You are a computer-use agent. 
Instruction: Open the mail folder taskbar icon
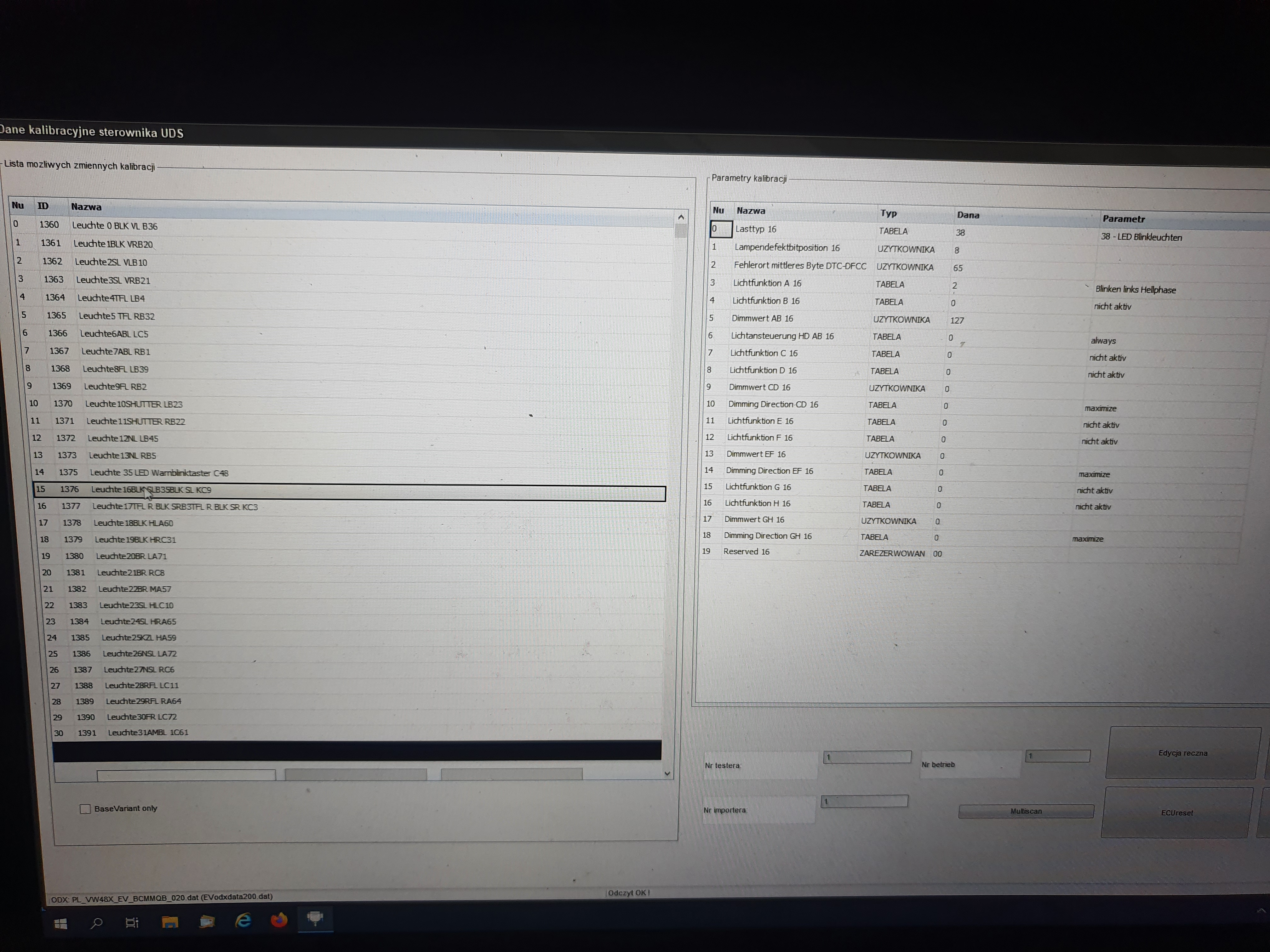pos(207,921)
